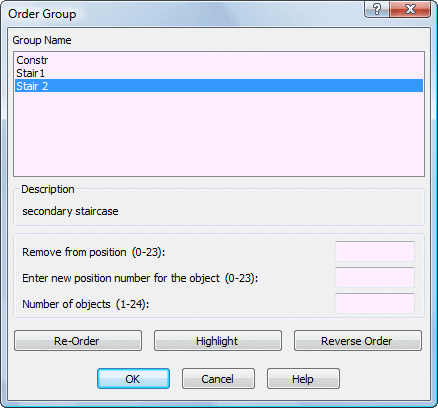The width and height of the screenshot is (438, 408).
Task: Click the secondary staircase description text
Action: pos(70,211)
